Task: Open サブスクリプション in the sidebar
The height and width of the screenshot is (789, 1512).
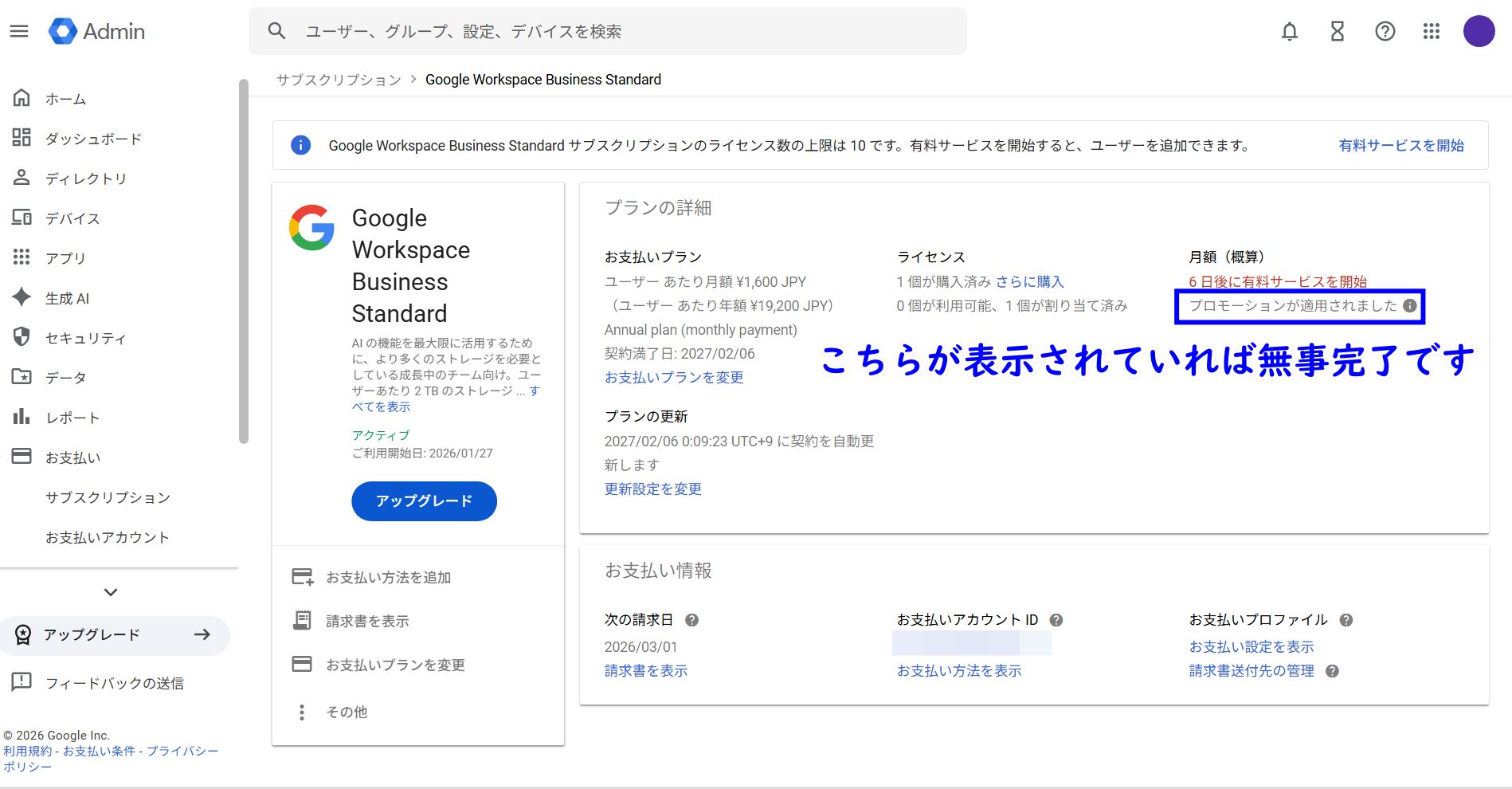Action: click(108, 497)
